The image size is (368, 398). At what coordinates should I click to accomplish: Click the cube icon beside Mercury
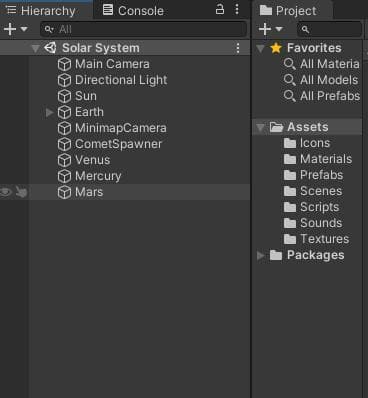(x=64, y=176)
